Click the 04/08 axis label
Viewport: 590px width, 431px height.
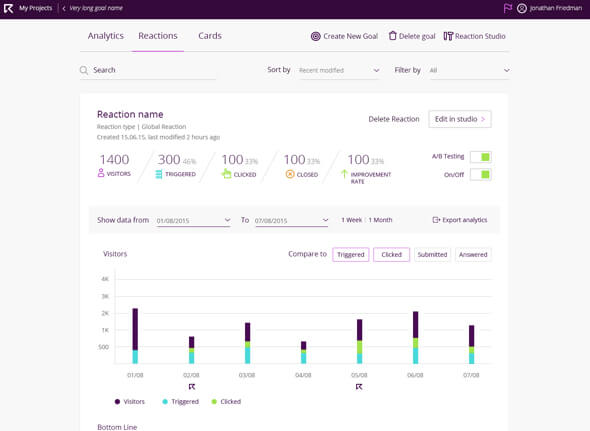point(303,375)
